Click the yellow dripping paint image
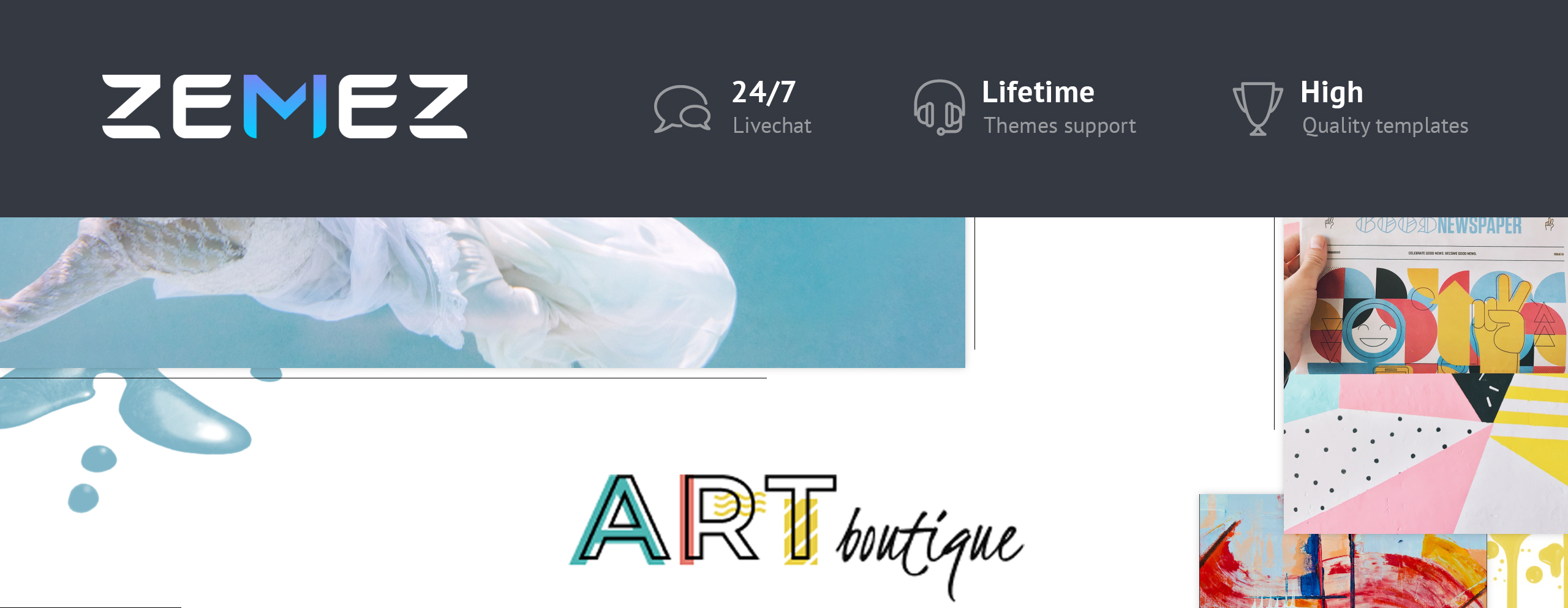 click(1528, 571)
